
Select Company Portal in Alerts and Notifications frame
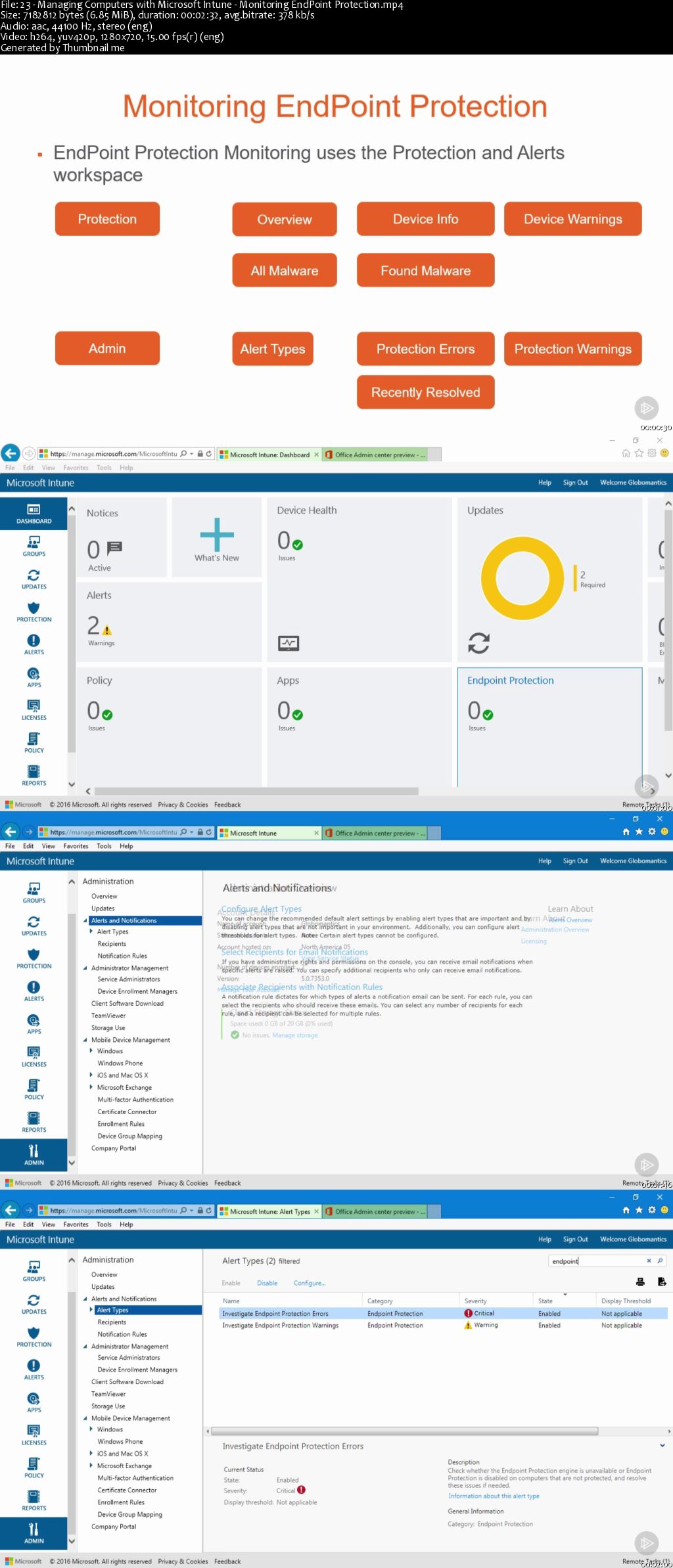point(114,1148)
